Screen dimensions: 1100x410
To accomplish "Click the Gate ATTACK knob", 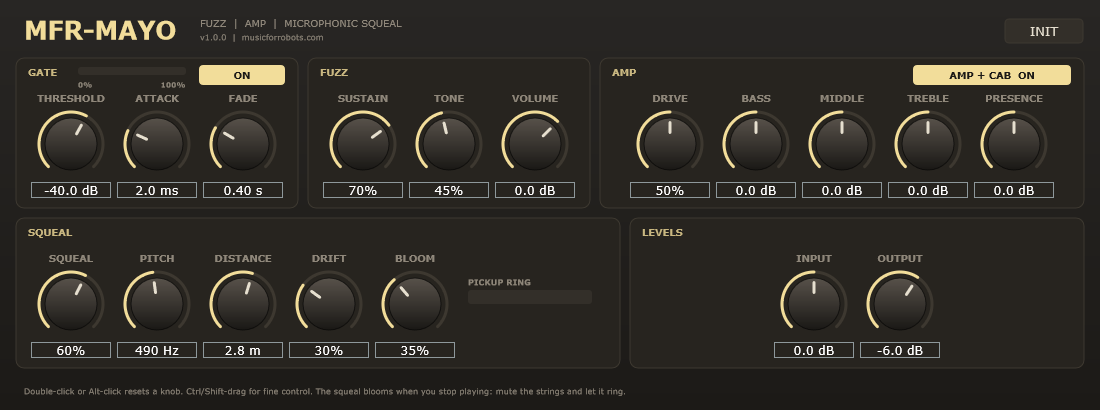I will [157, 143].
